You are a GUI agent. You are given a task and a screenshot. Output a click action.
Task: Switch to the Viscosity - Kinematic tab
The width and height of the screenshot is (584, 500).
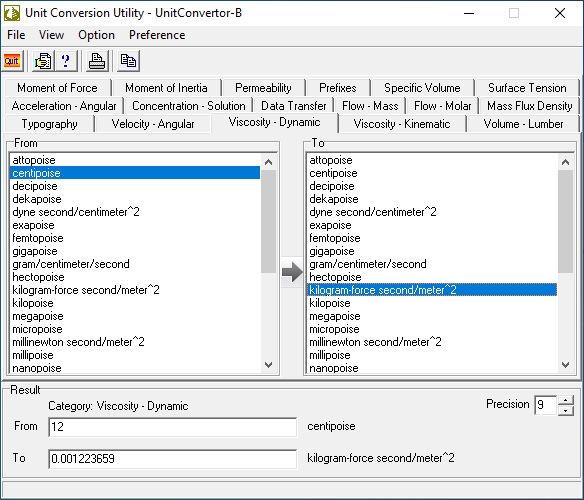click(402, 124)
